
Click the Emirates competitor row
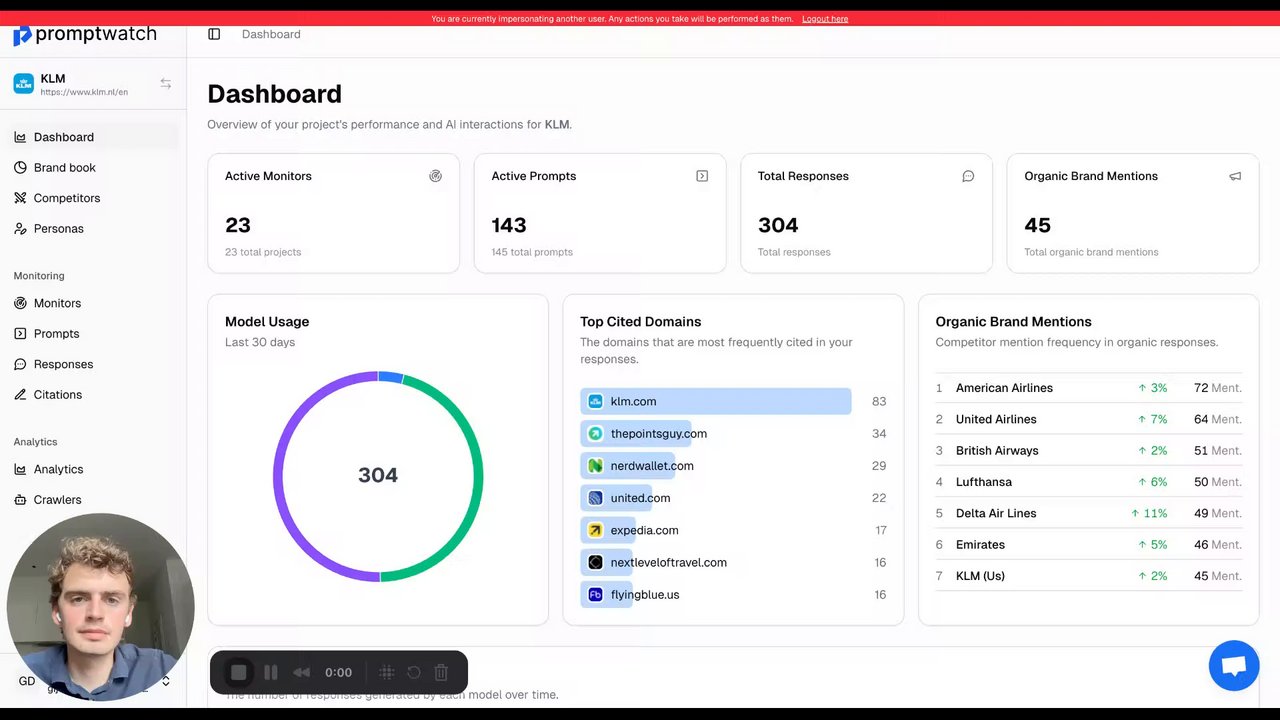(1089, 545)
